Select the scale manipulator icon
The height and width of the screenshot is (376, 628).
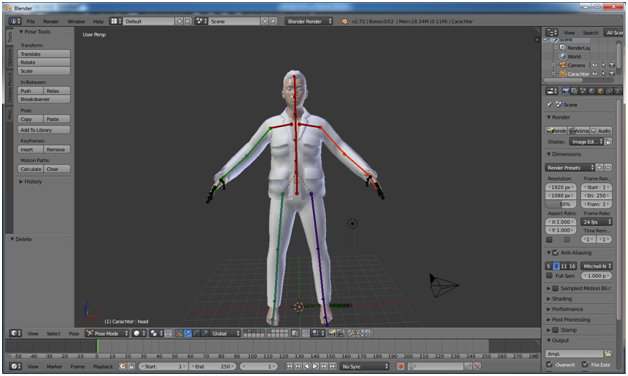click(205, 333)
